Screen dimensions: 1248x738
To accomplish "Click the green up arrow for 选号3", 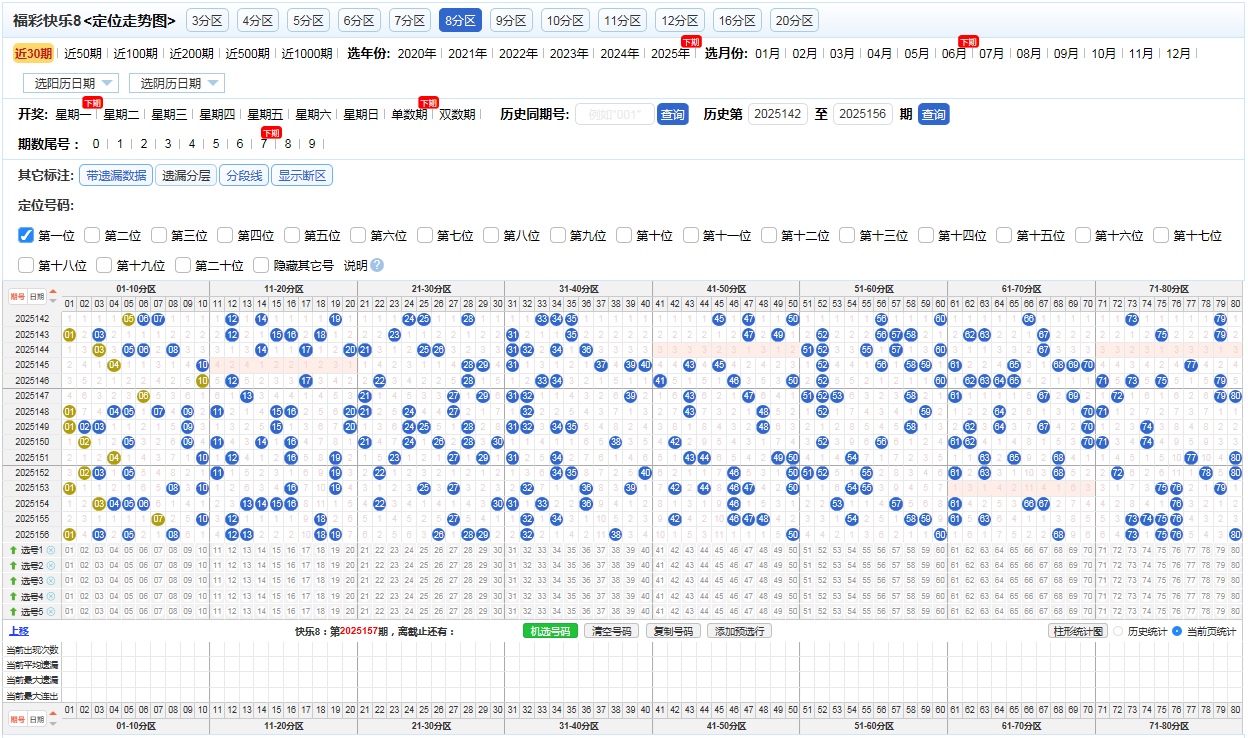I will pyautogui.click(x=13, y=581).
